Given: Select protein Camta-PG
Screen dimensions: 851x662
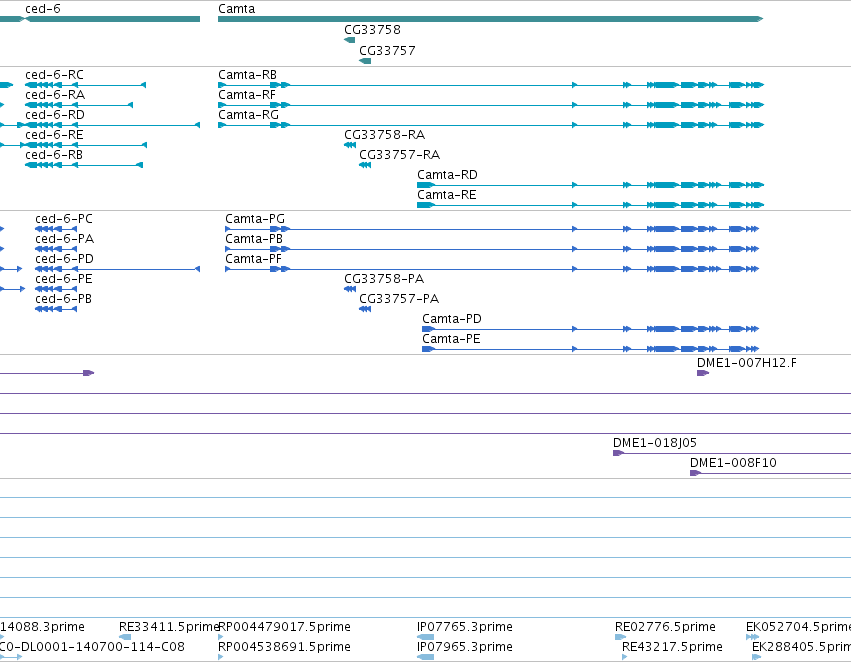Looking at the screenshot, I should coord(255,219).
